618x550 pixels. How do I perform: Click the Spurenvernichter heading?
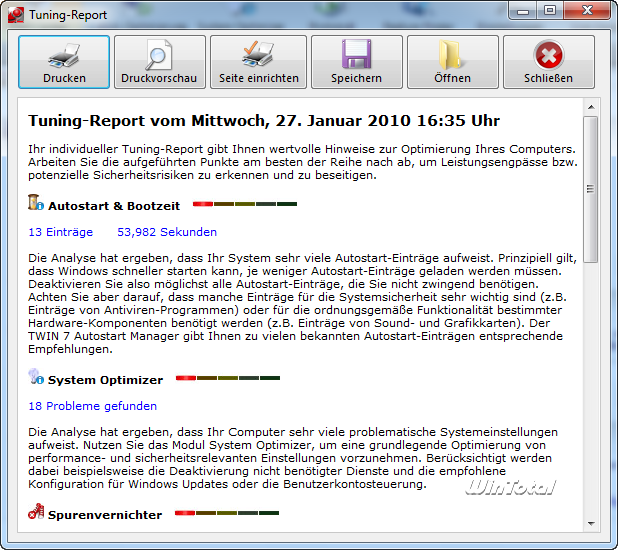coord(105,515)
